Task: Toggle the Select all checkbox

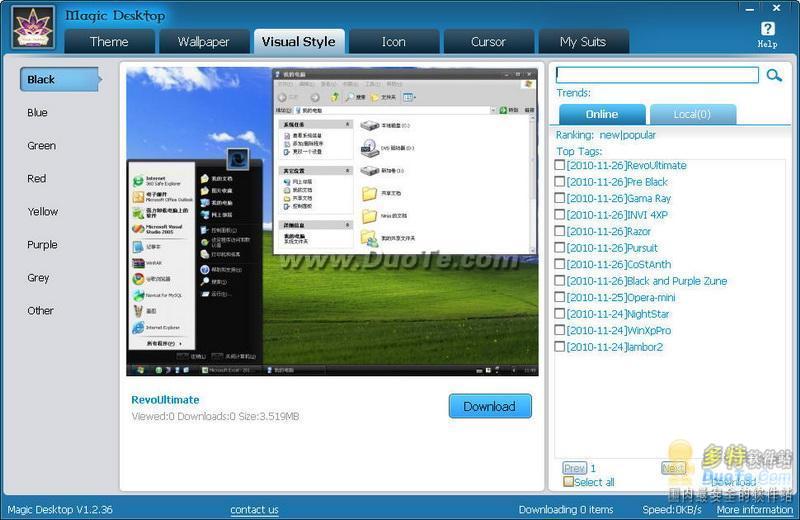Action: point(568,481)
